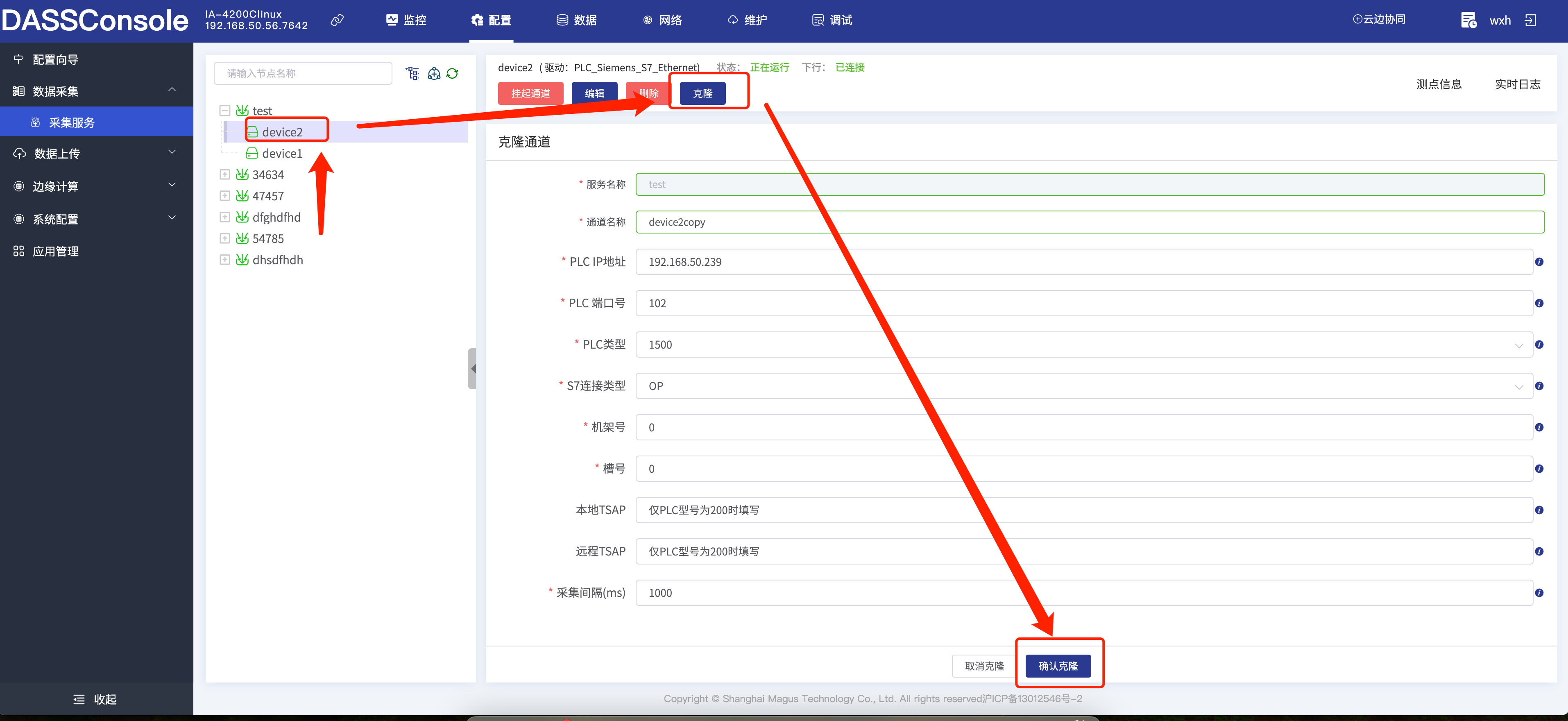Refresh the node tree with green refresh icon
This screenshot has width=1568, height=721.
452,74
